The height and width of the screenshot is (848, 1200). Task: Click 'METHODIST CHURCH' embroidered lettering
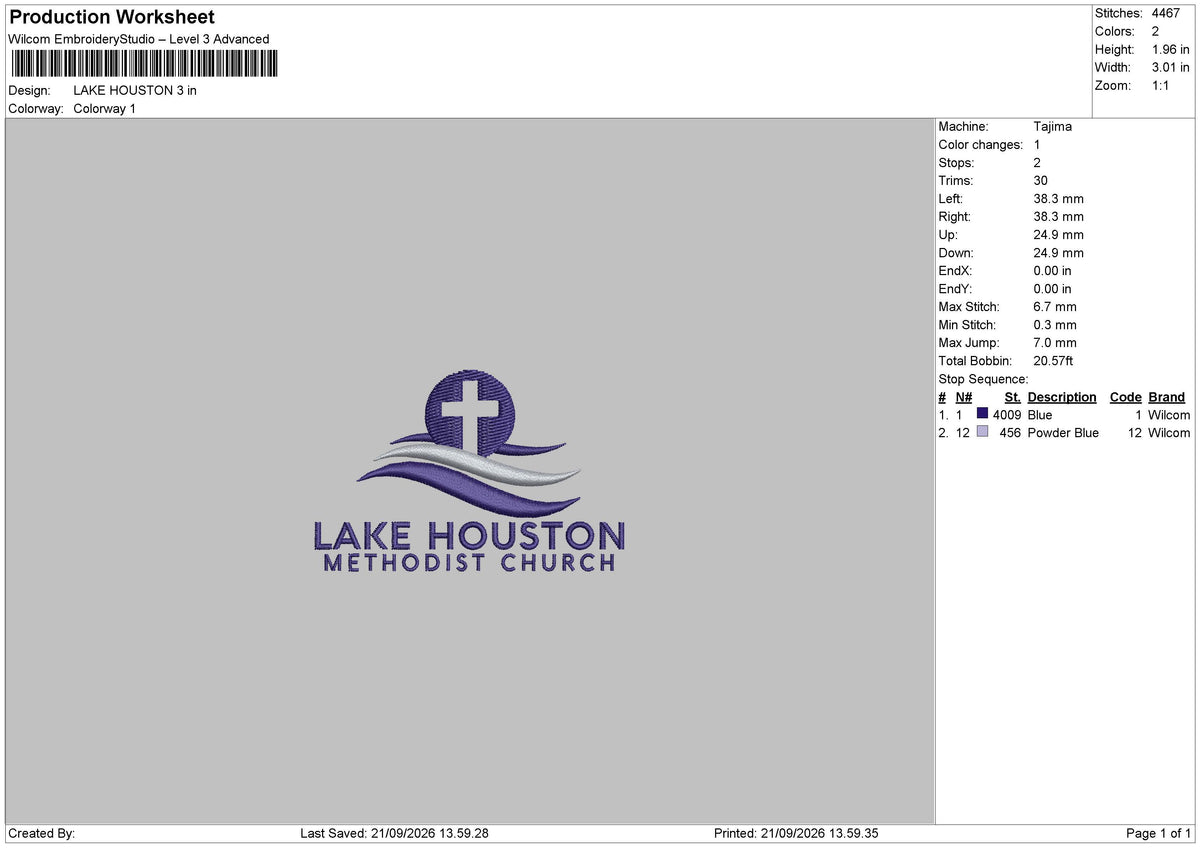click(x=469, y=563)
